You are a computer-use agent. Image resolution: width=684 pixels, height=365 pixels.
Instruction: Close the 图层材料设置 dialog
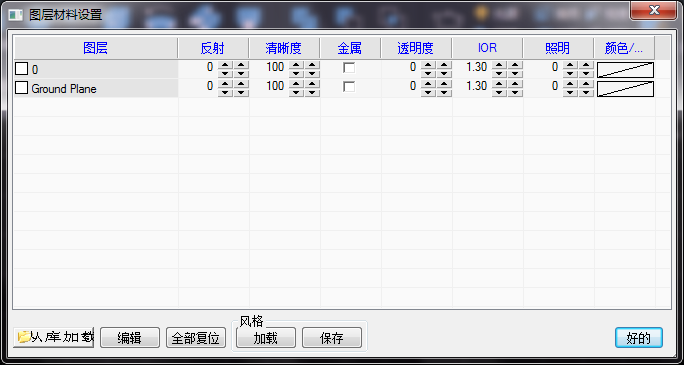(654, 11)
